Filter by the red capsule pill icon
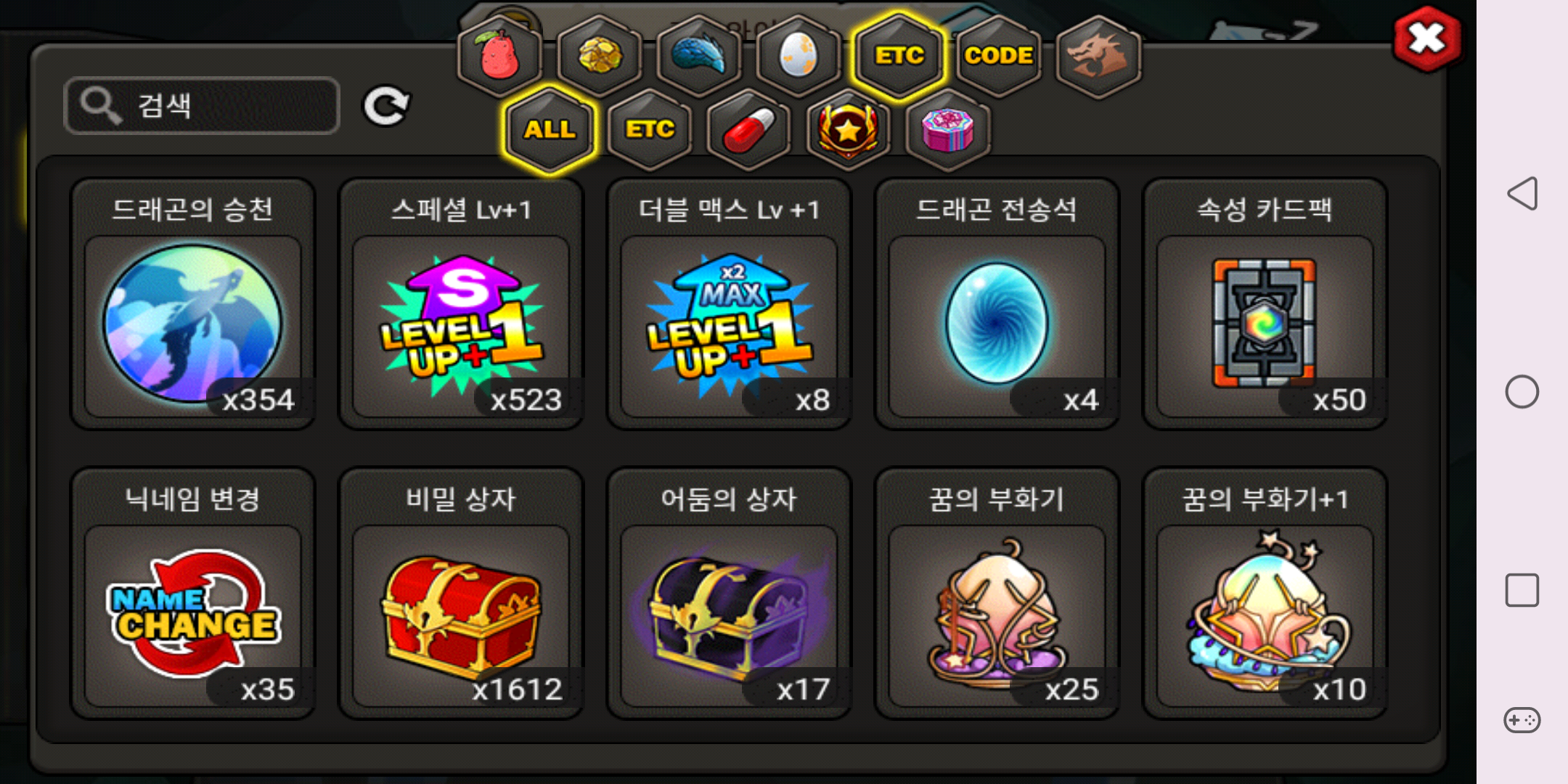This screenshot has width=1568, height=784. click(x=749, y=130)
